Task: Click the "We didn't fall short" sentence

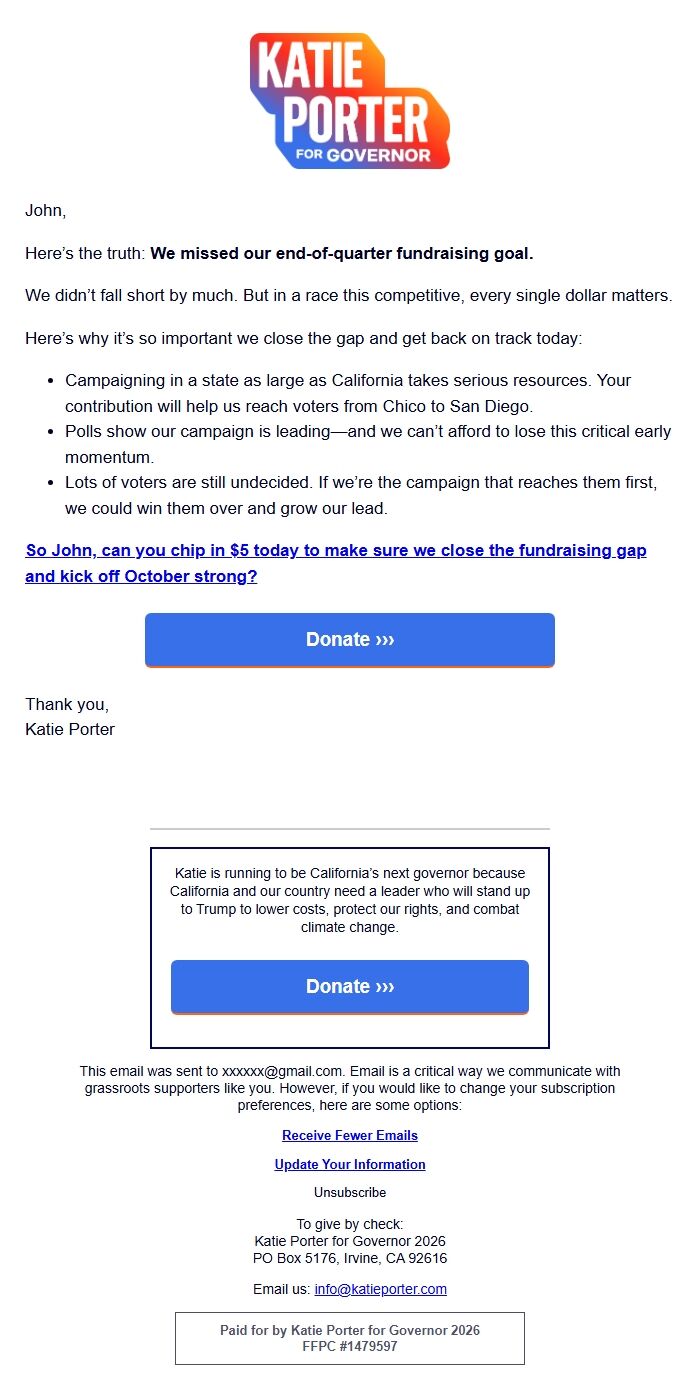Action: point(348,296)
